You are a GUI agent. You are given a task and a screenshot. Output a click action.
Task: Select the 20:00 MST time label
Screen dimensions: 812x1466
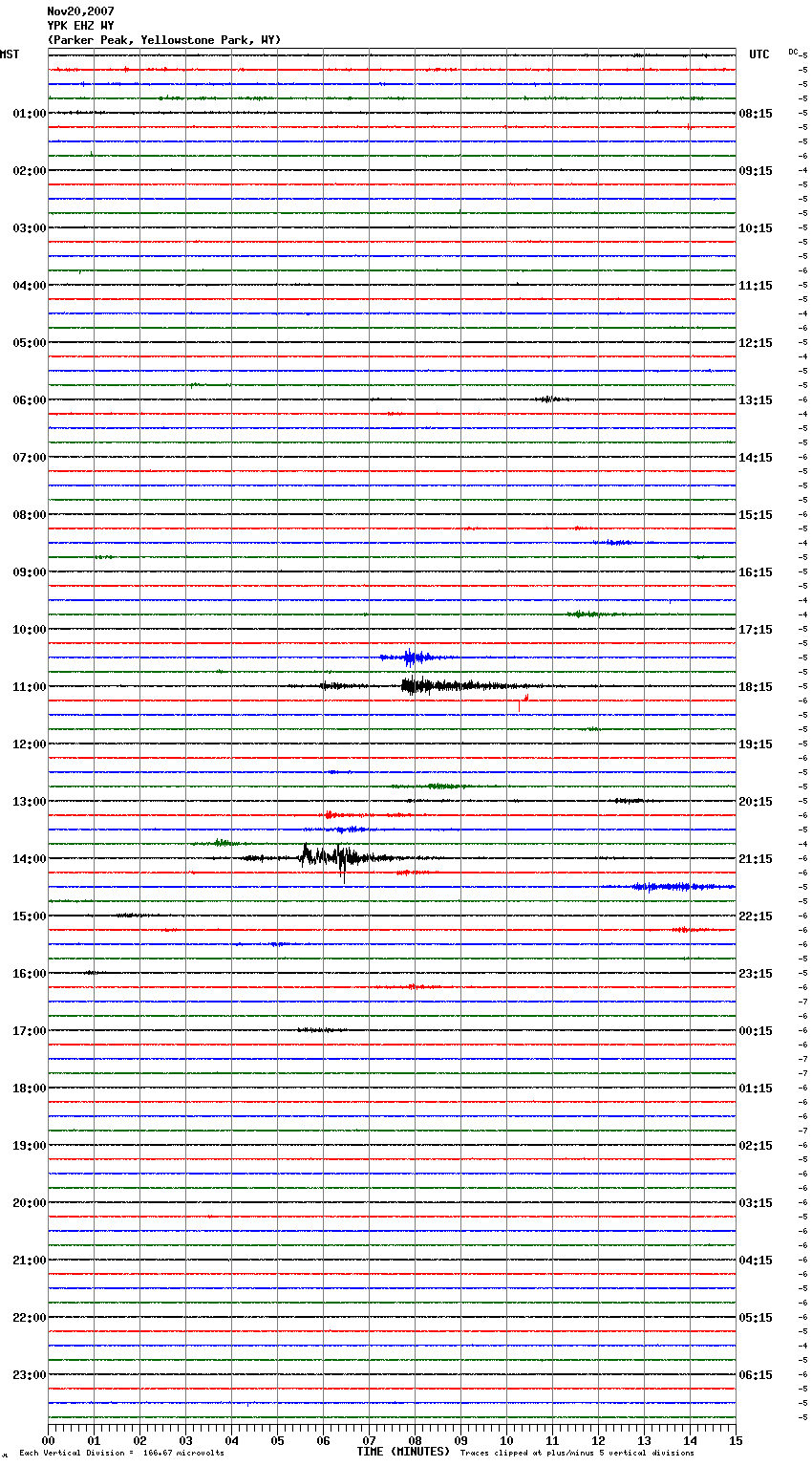click(x=29, y=1203)
